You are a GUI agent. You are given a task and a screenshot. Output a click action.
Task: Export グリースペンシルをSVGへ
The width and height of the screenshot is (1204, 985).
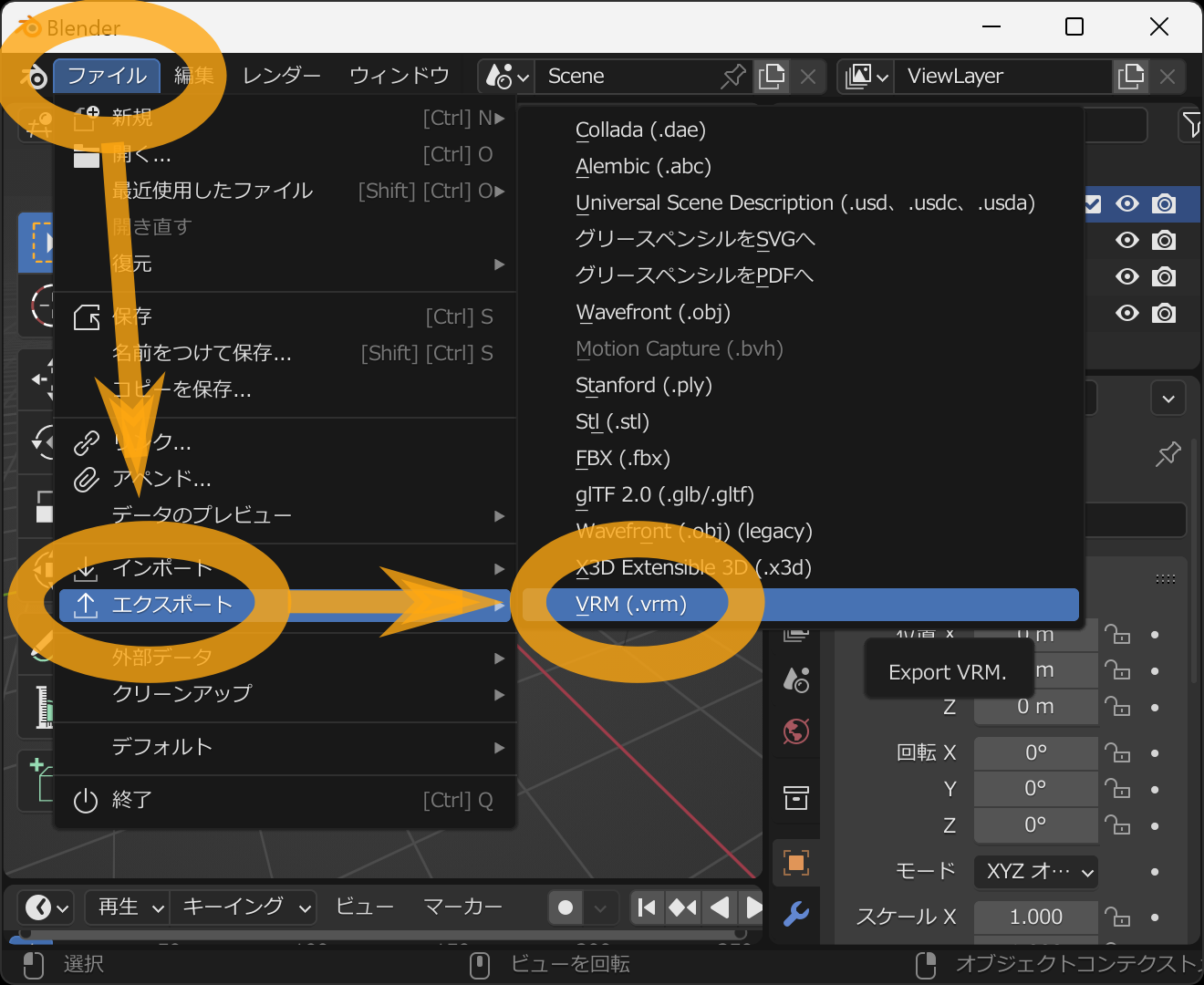coord(801,239)
